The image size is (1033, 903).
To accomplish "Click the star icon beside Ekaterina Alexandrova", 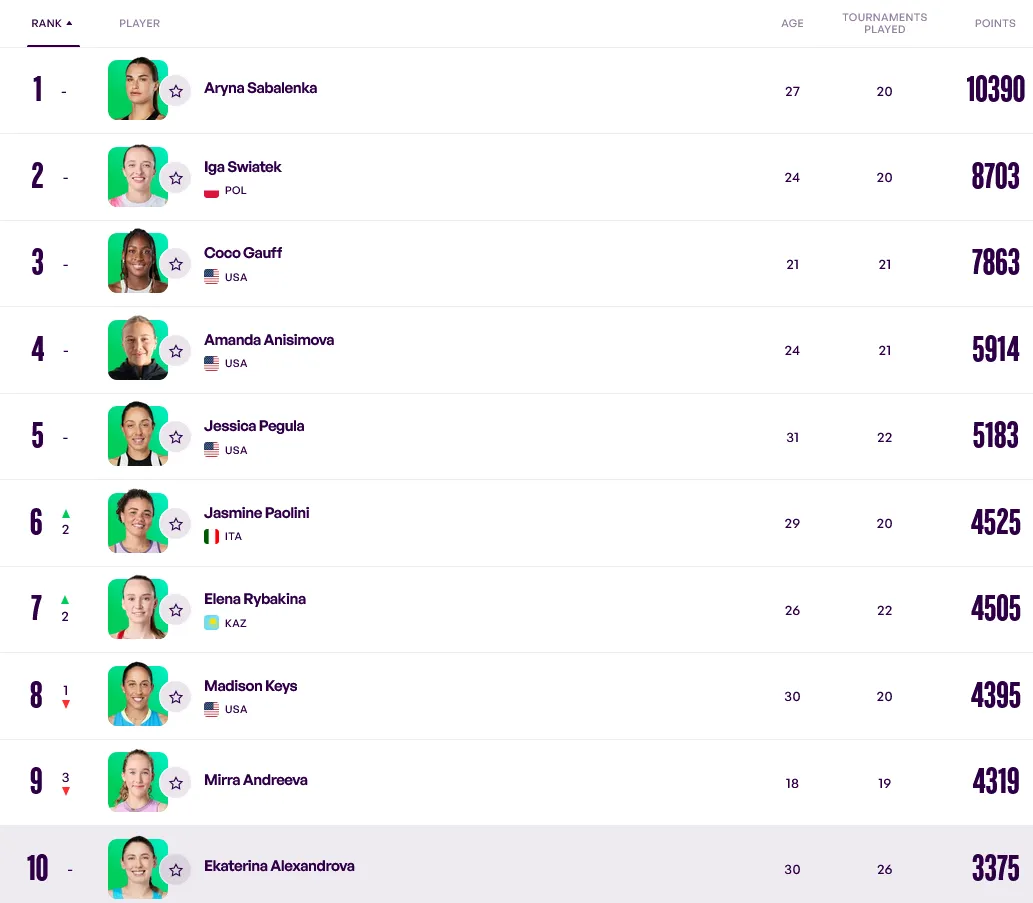I will [176, 870].
